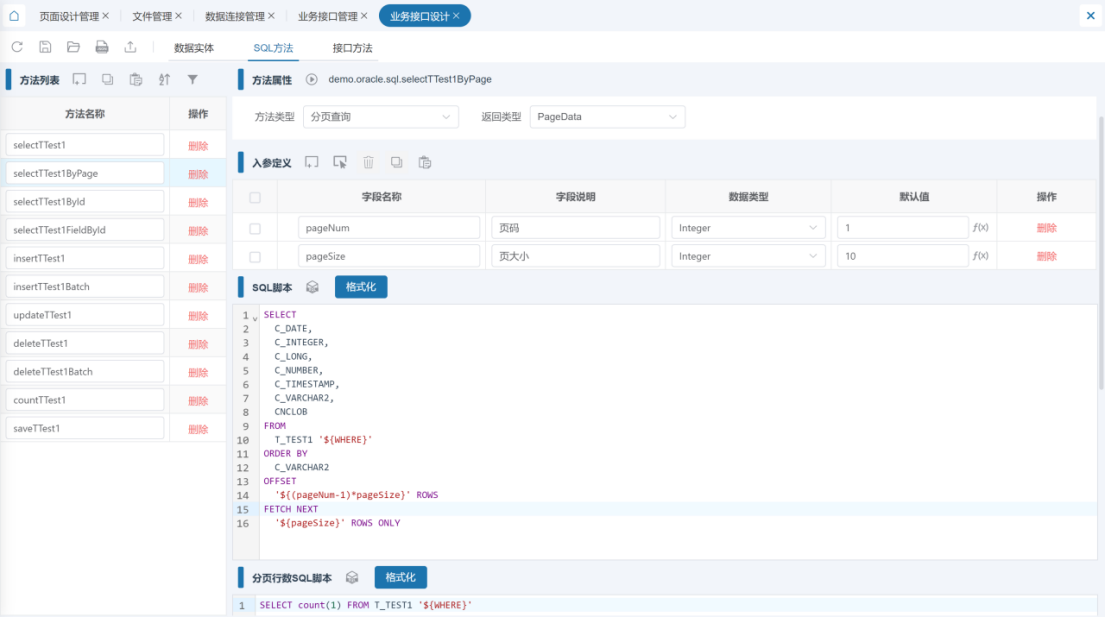Select deleteTTest1Batch method
This screenshot has height=617, width=1105.
coord(85,371)
